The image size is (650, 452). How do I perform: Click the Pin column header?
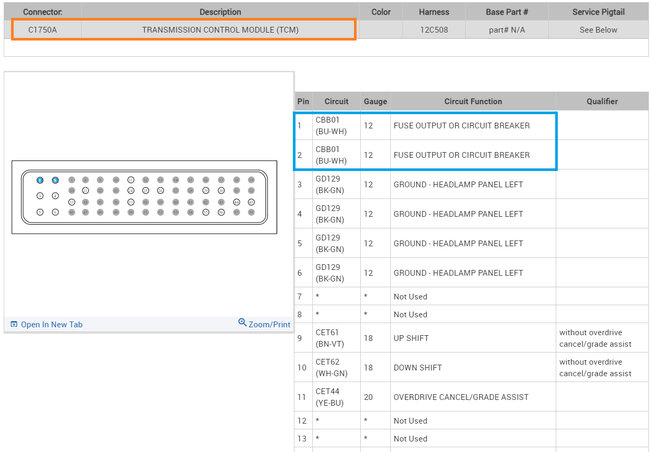[x=303, y=101]
